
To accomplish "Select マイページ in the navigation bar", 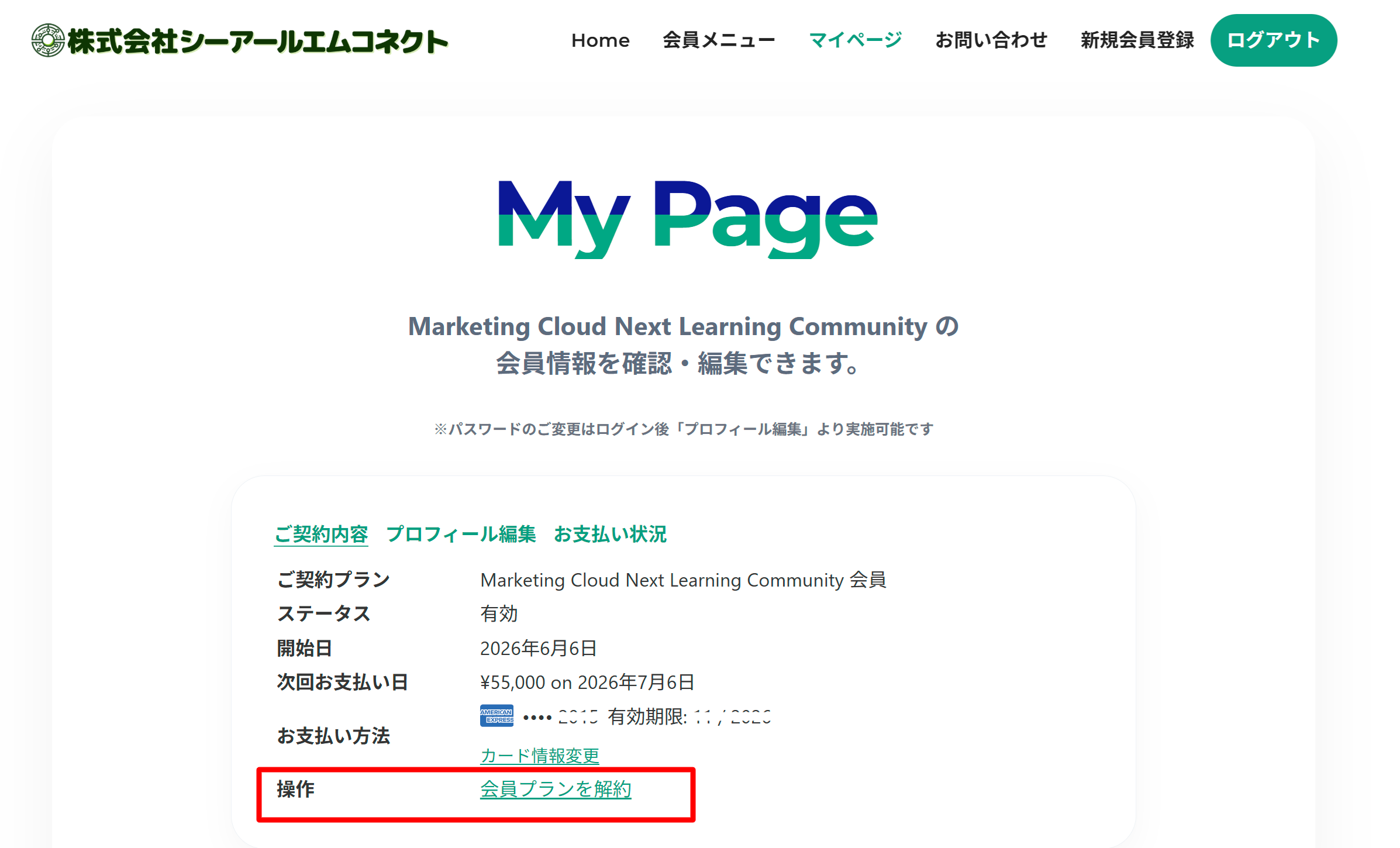I will [x=855, y=40].
